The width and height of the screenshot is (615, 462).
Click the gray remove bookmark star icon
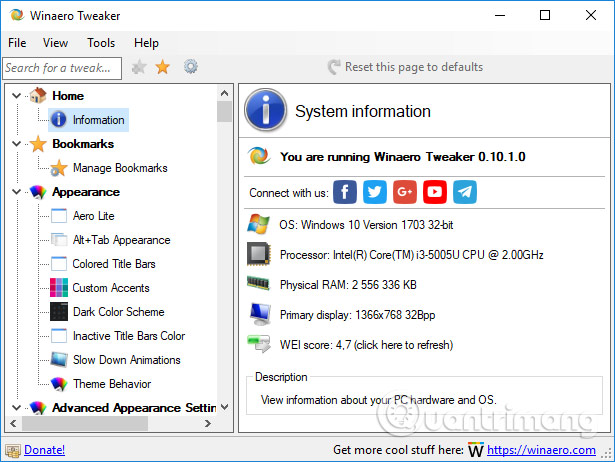pyautogui.click(x=139, y=67)
